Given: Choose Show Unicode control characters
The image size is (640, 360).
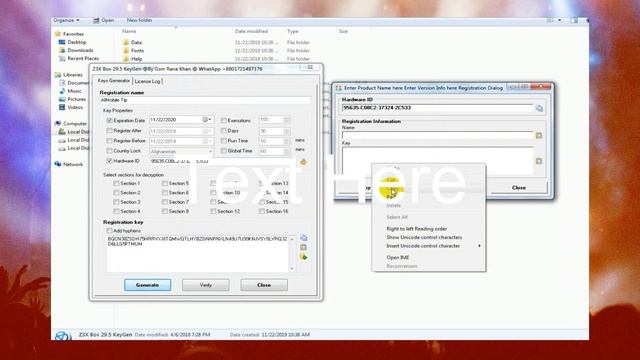Looking at the screenshot, I should (424, 238).
